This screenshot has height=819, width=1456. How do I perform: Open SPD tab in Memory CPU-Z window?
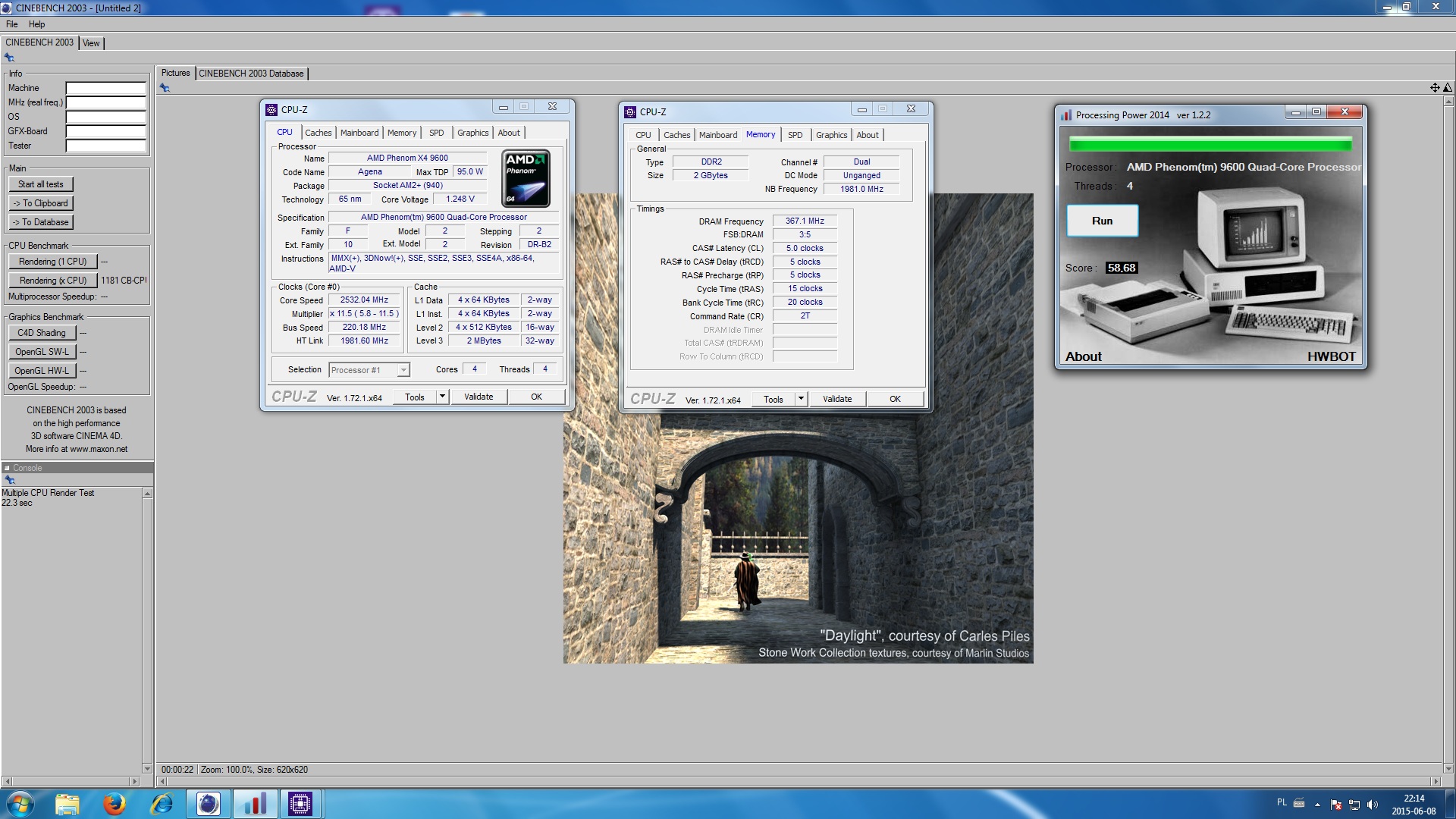click(x=795, y=135)
